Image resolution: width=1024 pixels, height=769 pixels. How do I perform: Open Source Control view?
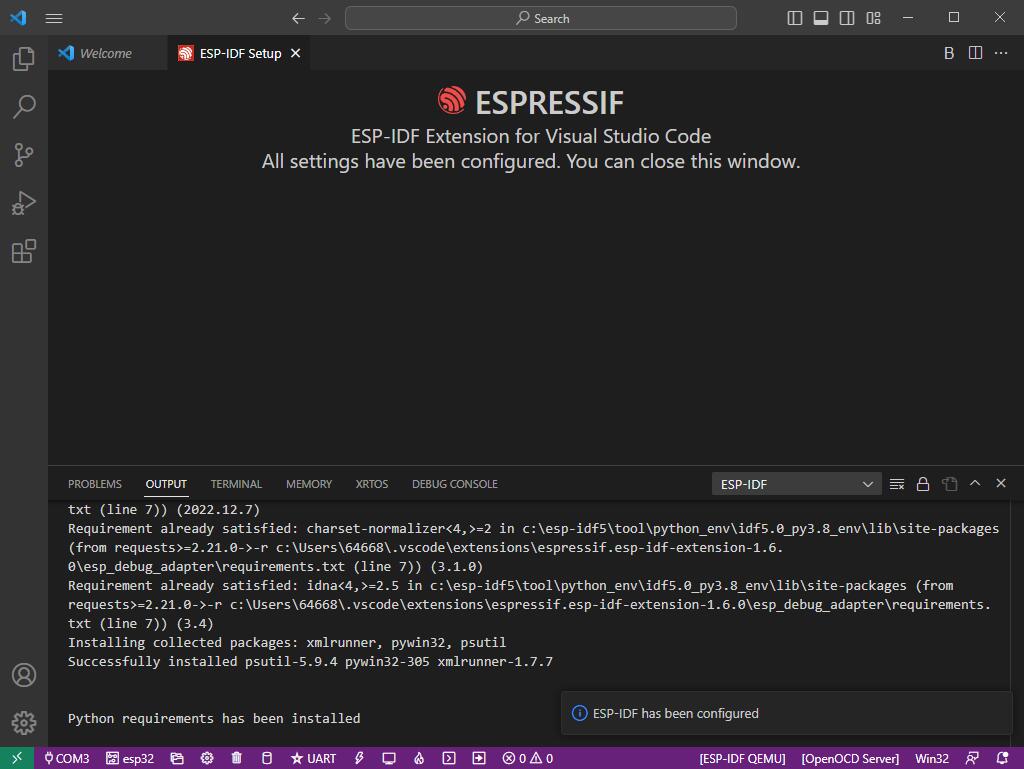(24, 155)
